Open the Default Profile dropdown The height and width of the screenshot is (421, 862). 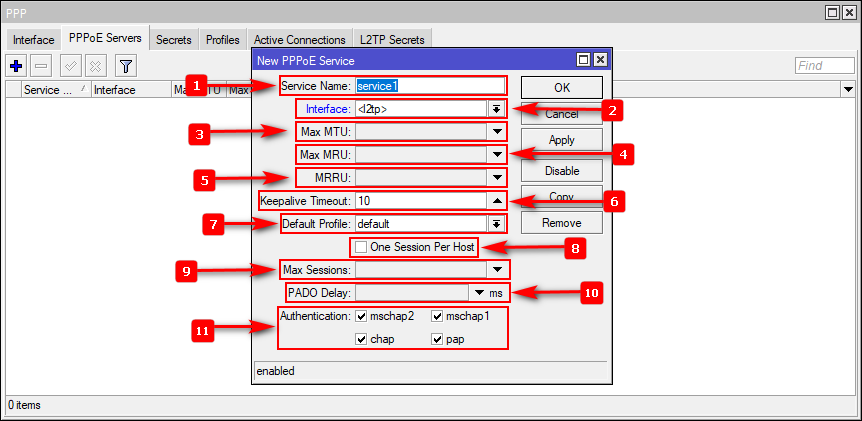(495, 223)
